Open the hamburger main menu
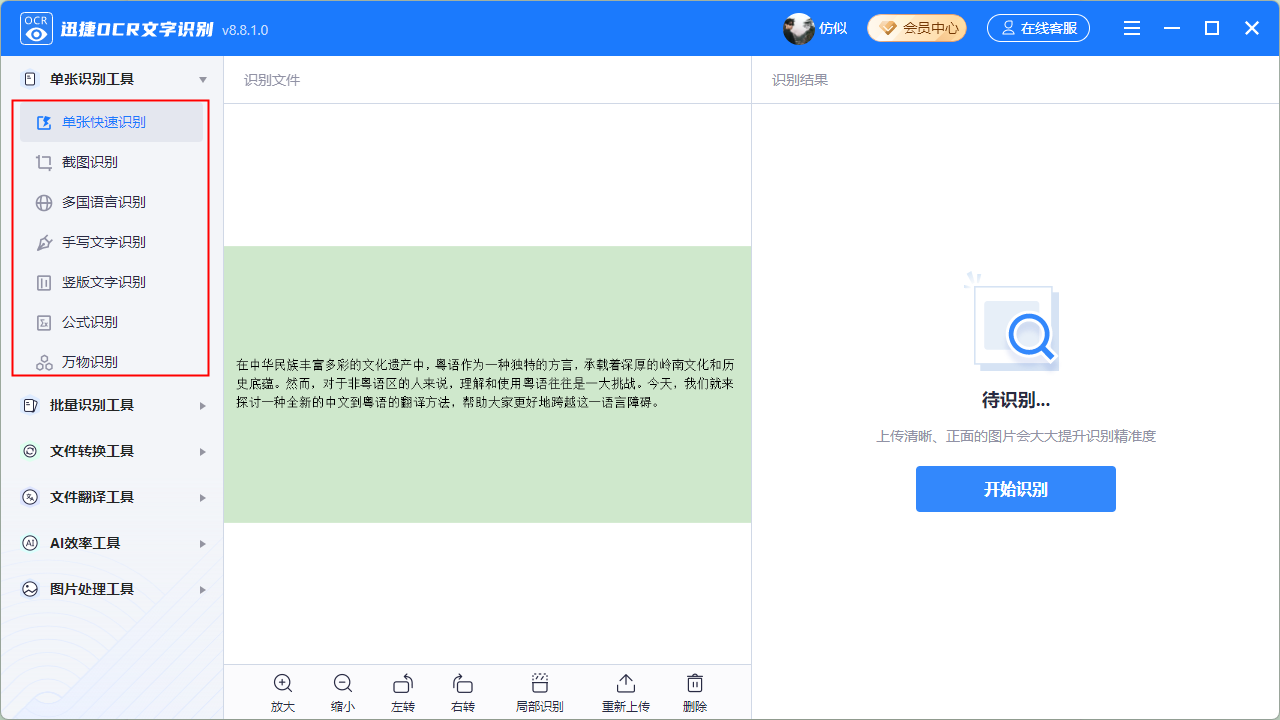1280x720 pixels. point(1132,29)
